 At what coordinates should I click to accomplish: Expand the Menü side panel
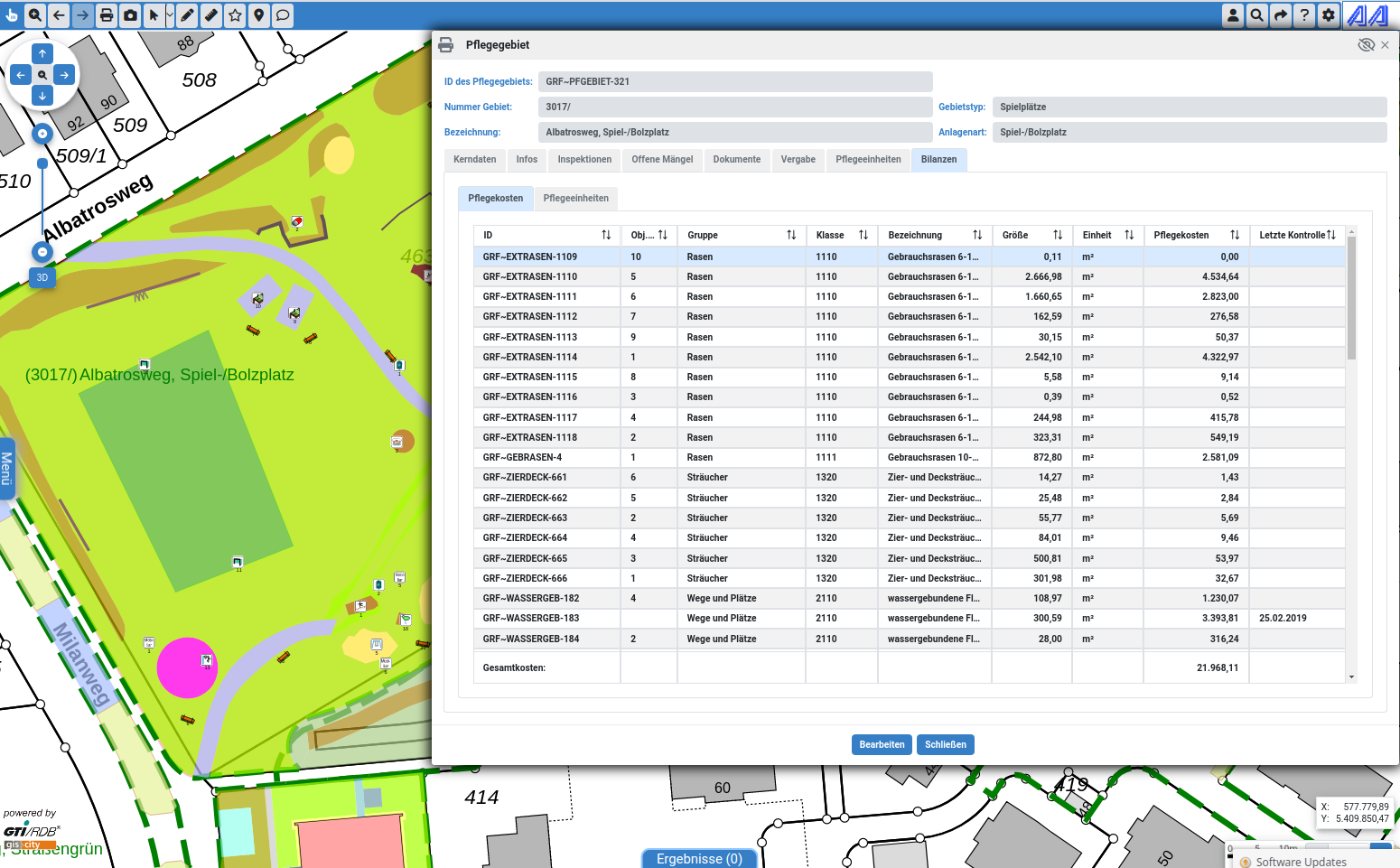tap(7, 470)
